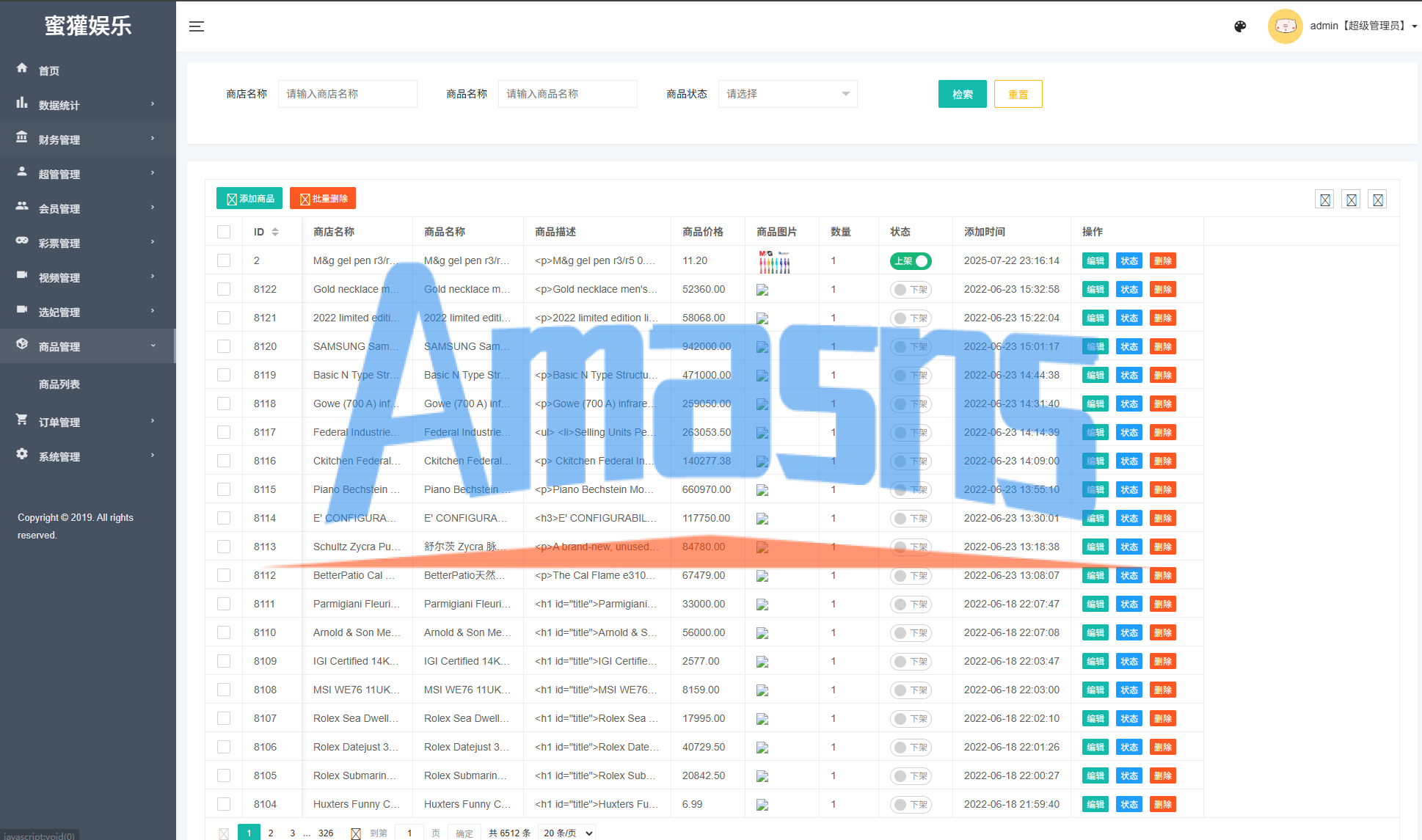The image size is (1422, 840).
Task: Go to pagination page 2
Action: pos(271,833)
